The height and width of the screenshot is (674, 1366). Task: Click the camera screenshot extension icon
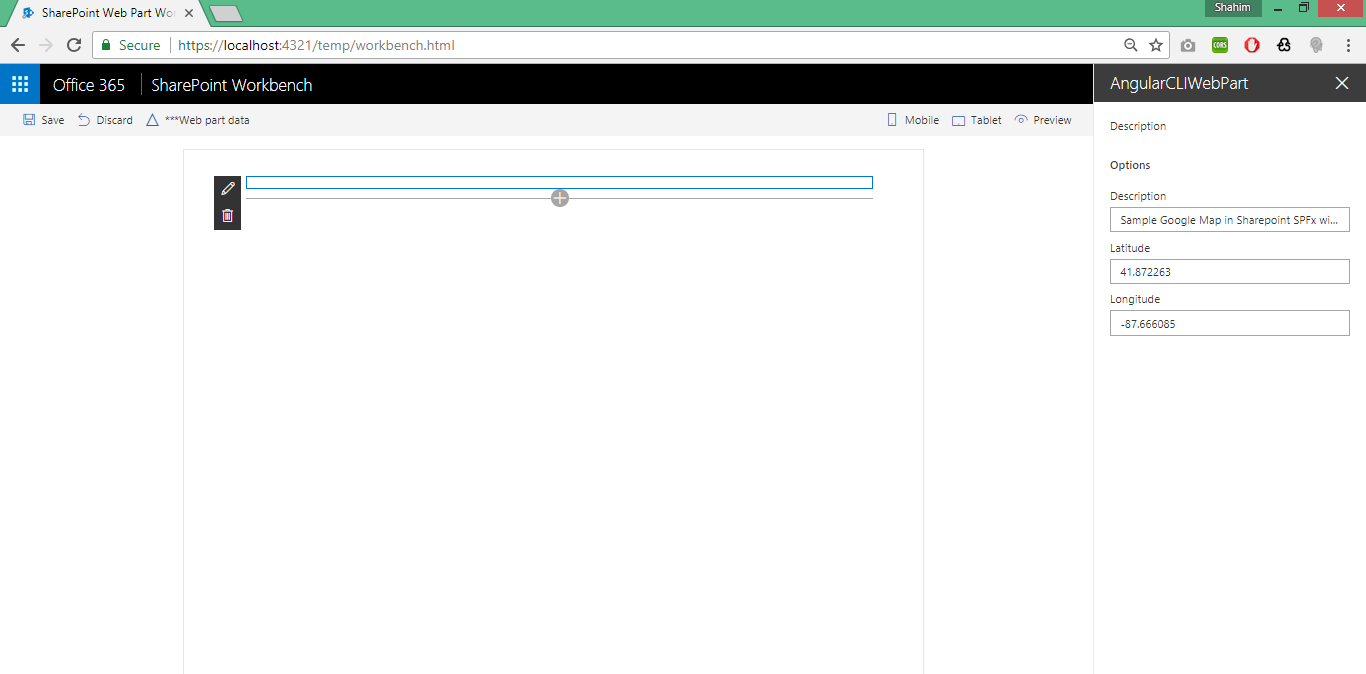tap(1188, 45)
